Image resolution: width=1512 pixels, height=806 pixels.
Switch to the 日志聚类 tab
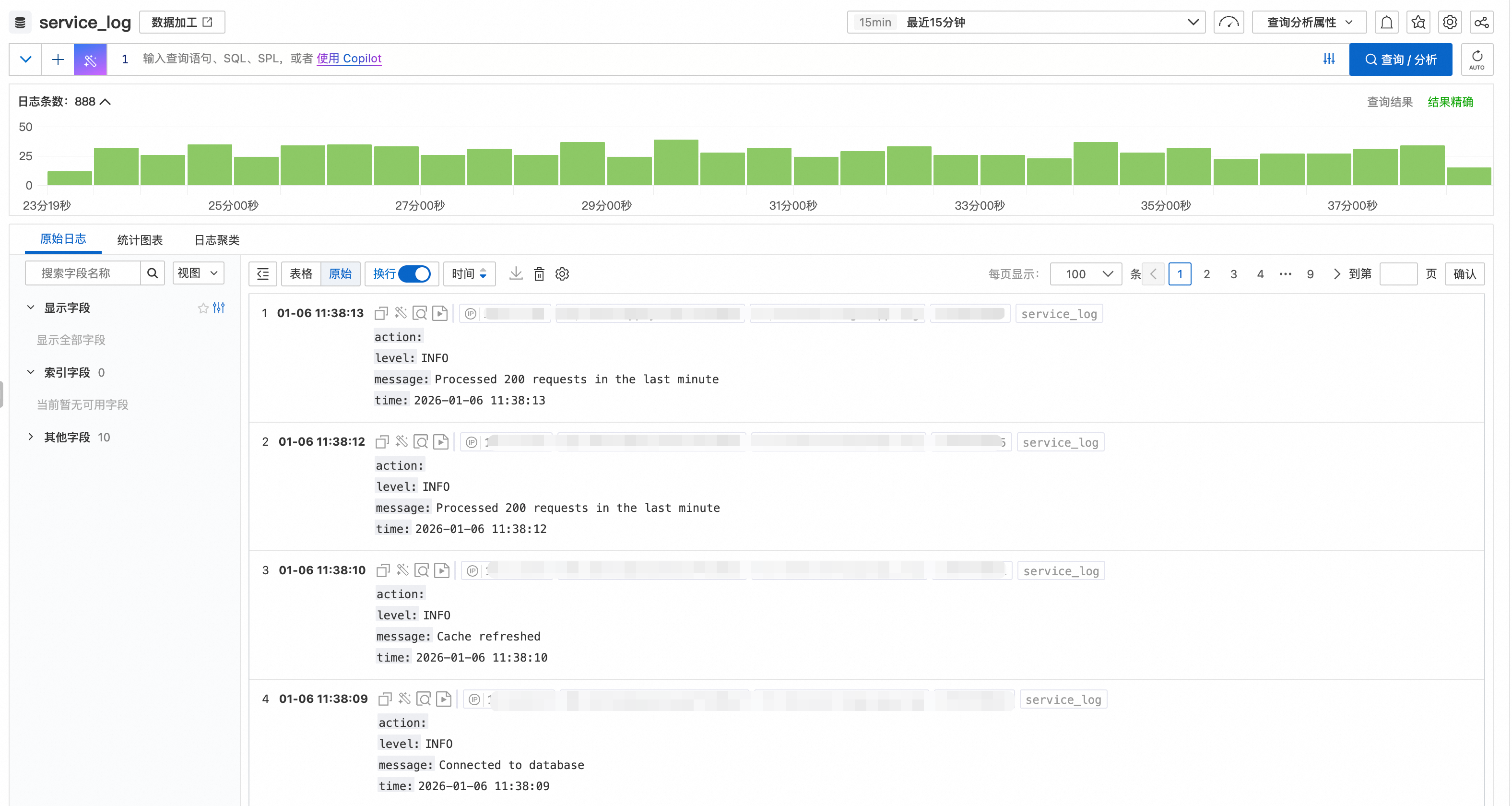(x=217, y=239)
